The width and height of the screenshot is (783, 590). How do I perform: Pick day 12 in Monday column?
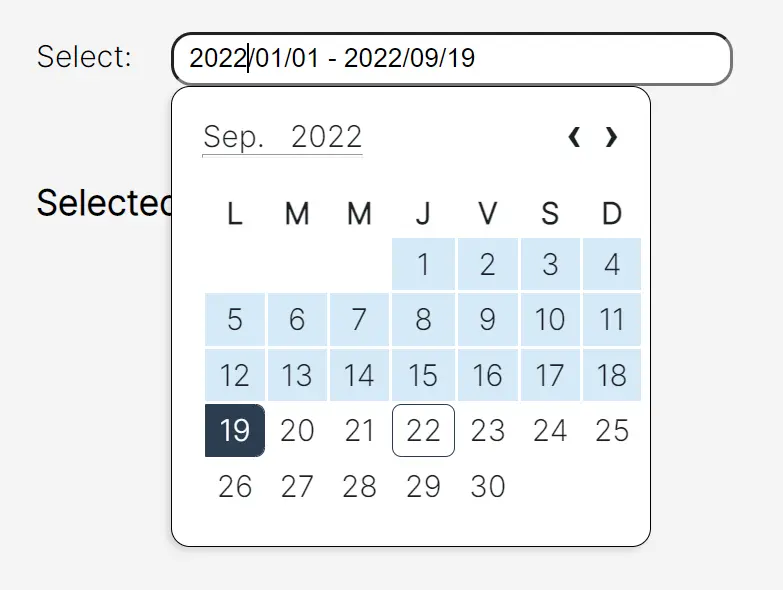(x=235, y=375)
